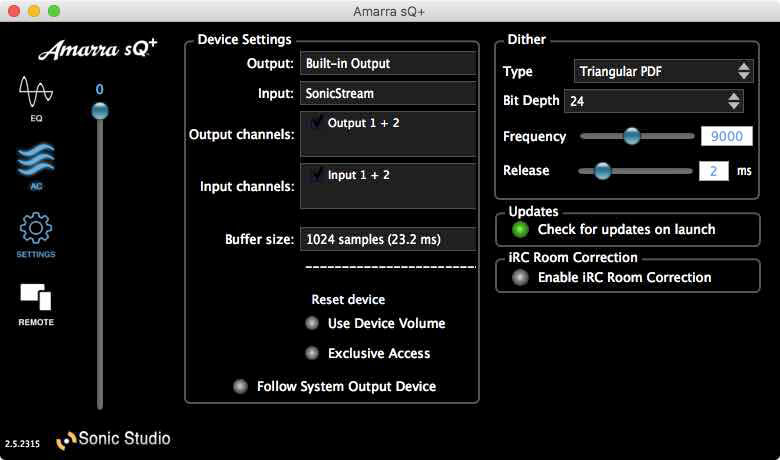Click the Frequency slider knob
The width and height of the screenshot is (780, 460).
632,136
